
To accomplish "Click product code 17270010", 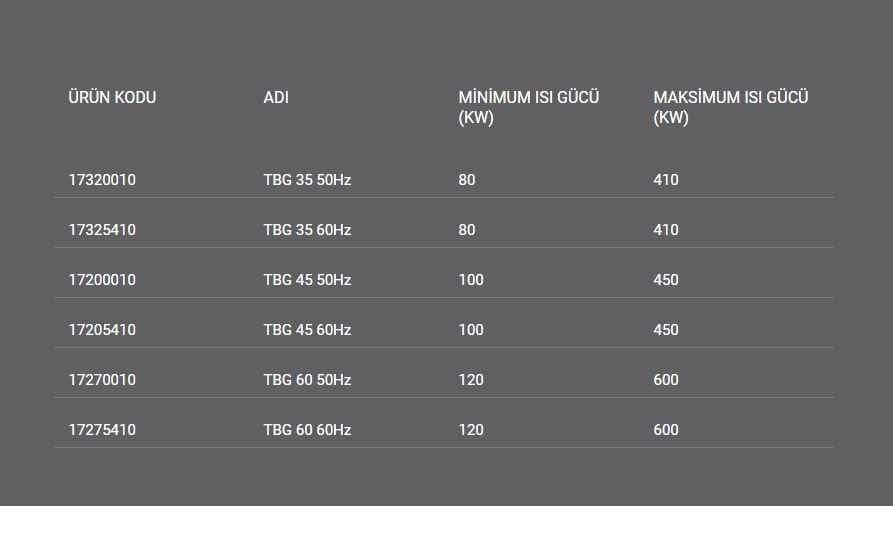I will [102, 380].
